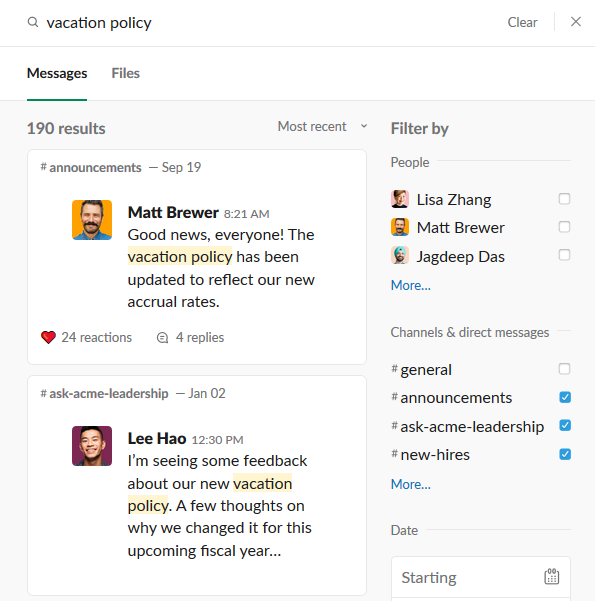Open the Starting date calendar icon

[x=552, y=576]
